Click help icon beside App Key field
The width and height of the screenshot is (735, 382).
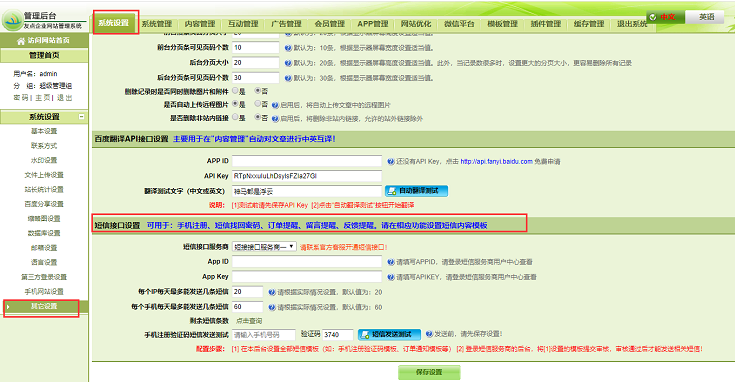tap(390, 277)
